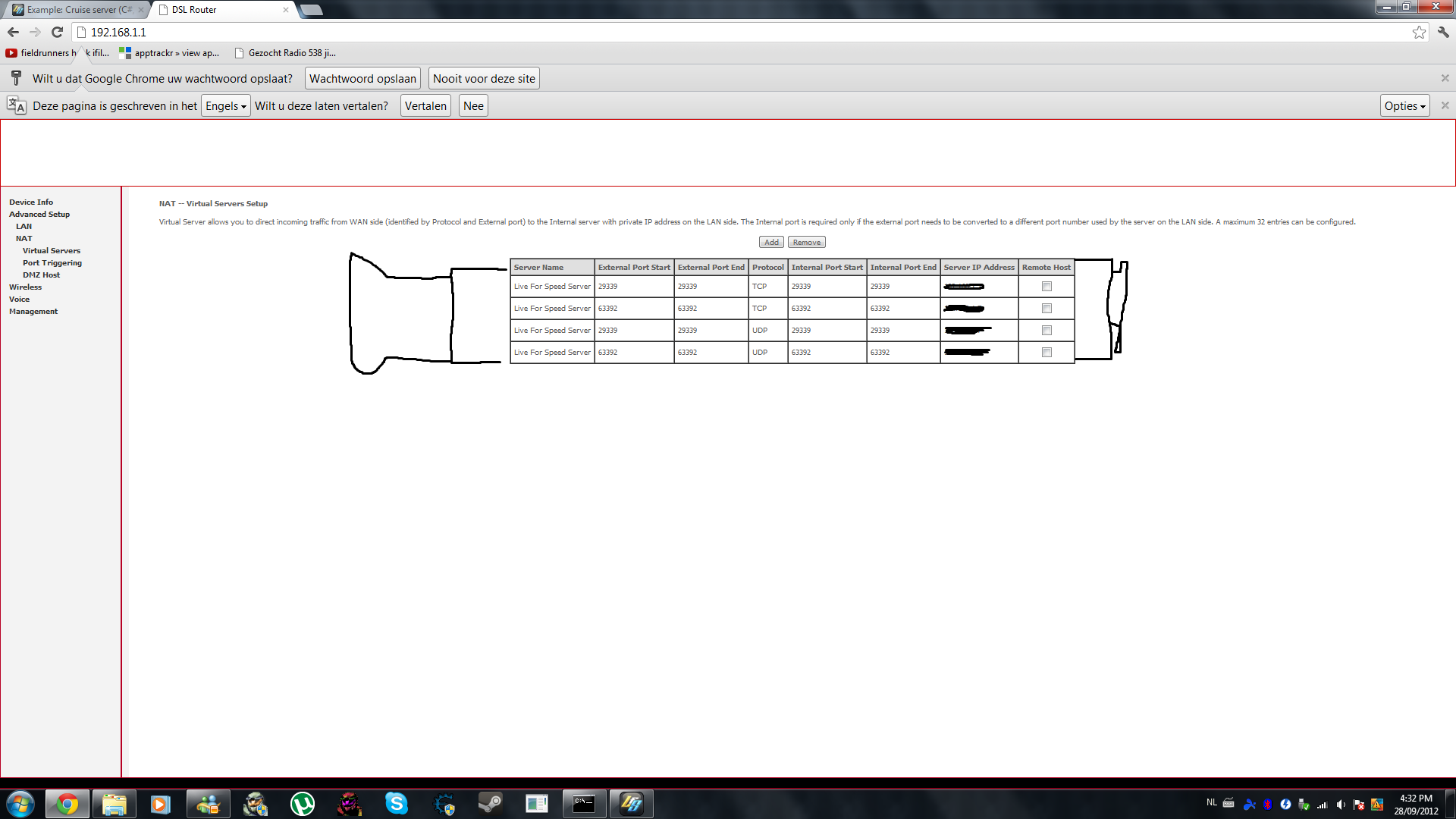
Task: Open the Opties dropdown
Action: 1404,106
